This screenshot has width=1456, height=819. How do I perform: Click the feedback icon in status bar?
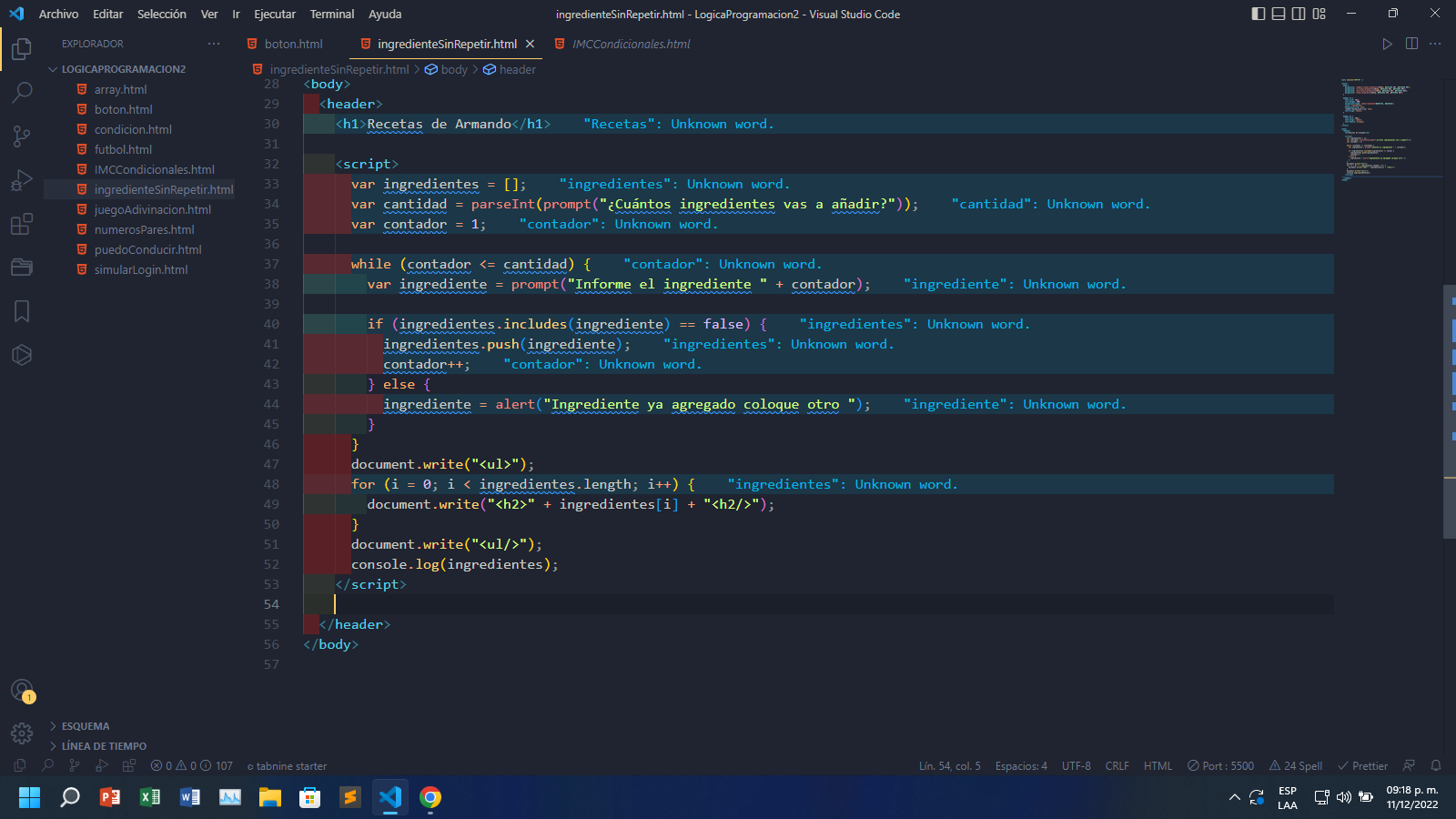1409,765
